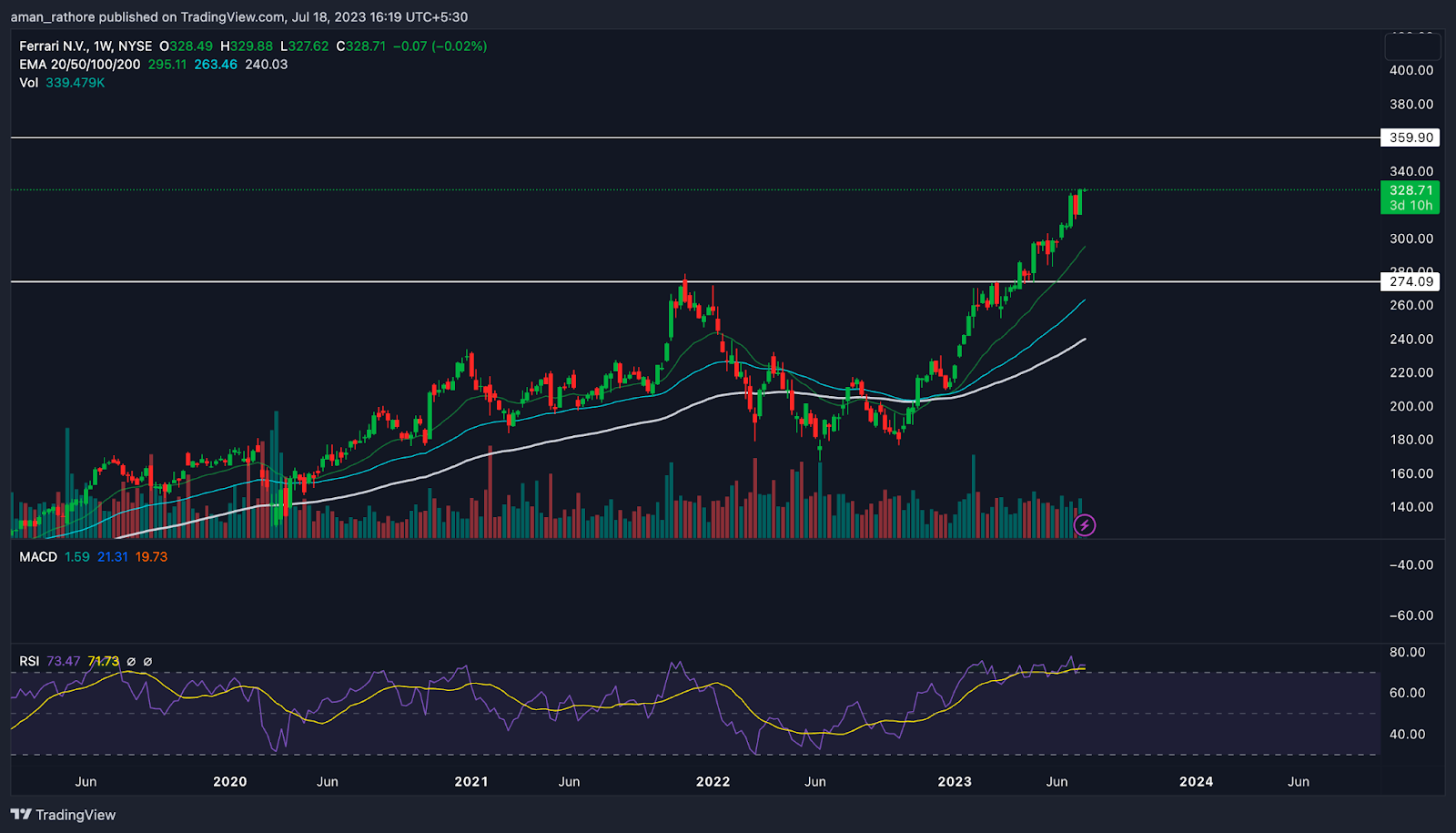The width and height of the screenshot is (1456, 833).
Task: Click the 400.00 price axis label
Action: click(x=1411, y=70)
